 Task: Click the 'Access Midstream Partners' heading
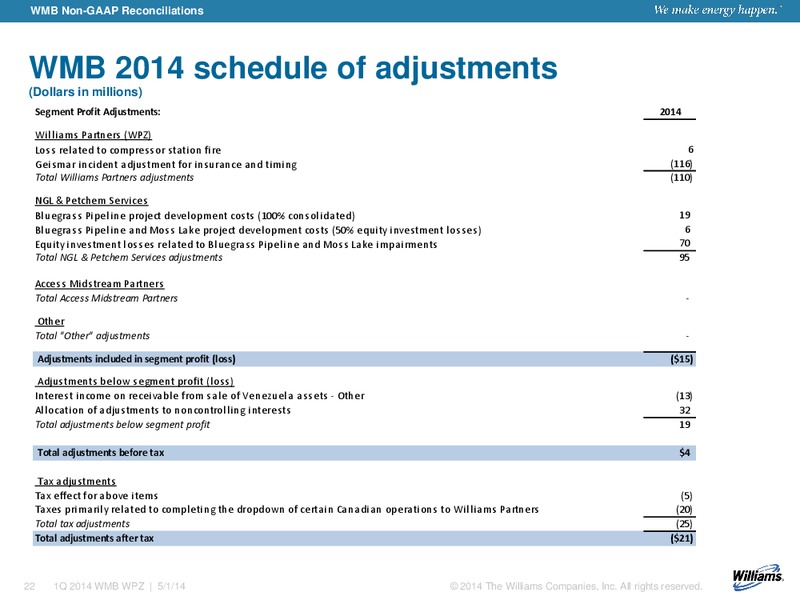(x=99, y=284)
